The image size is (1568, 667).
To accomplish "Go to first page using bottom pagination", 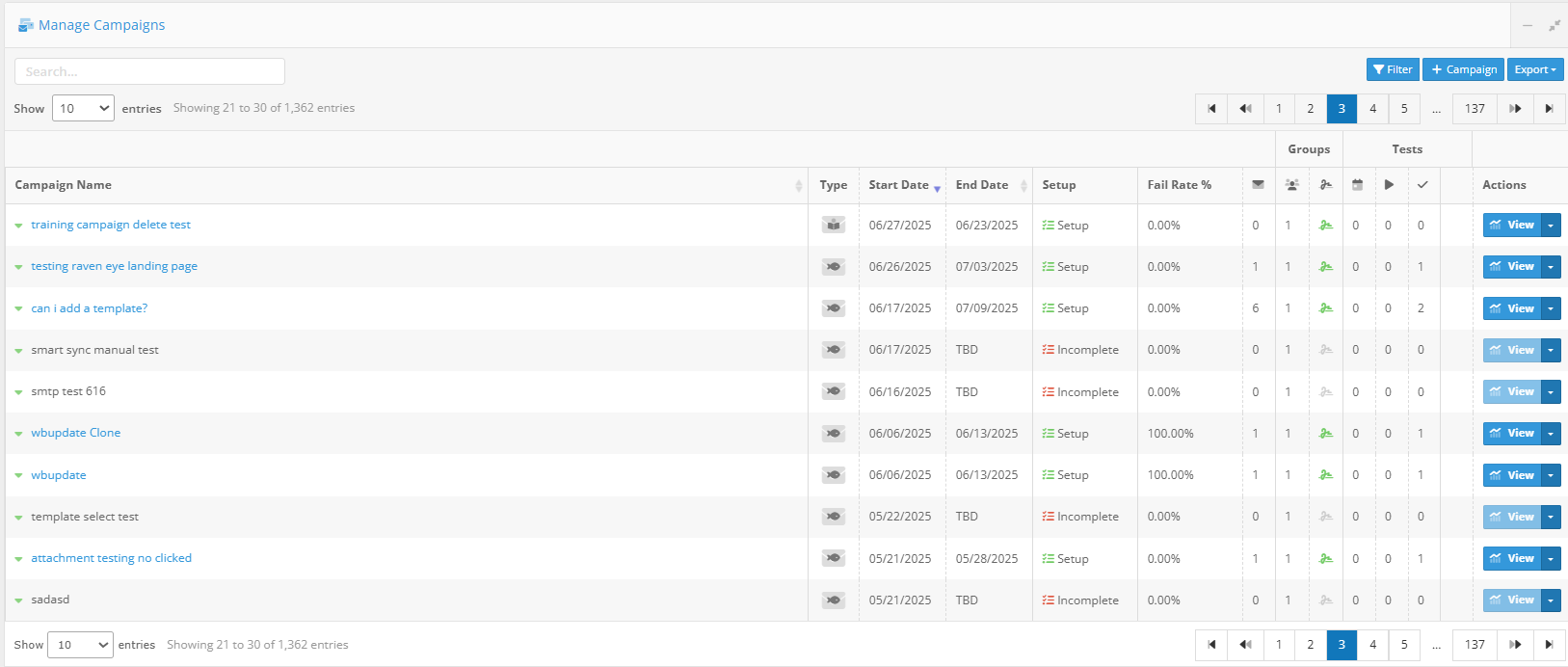I will 1211,645.
